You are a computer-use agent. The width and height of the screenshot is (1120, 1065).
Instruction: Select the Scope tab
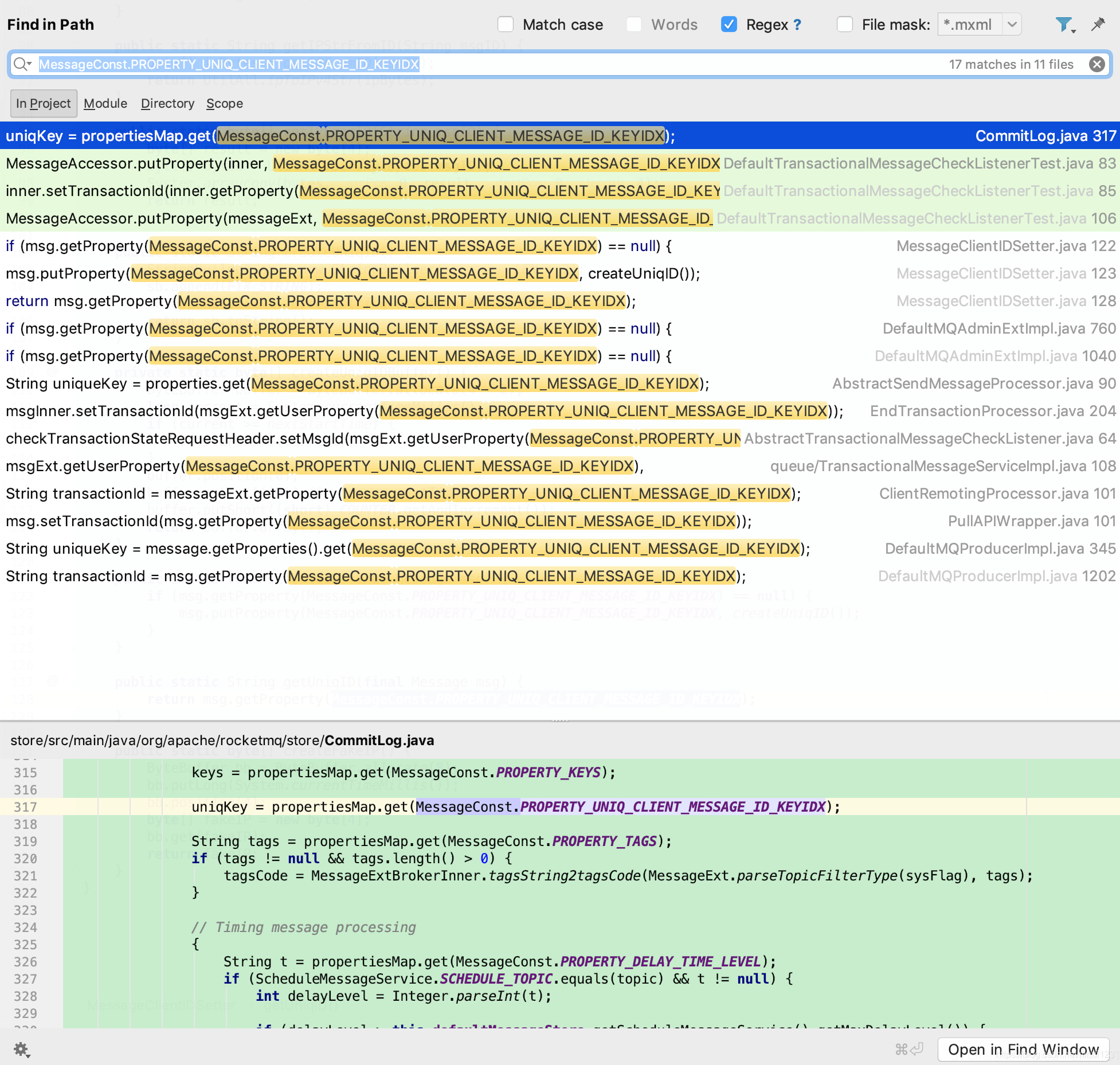[225, 104]
